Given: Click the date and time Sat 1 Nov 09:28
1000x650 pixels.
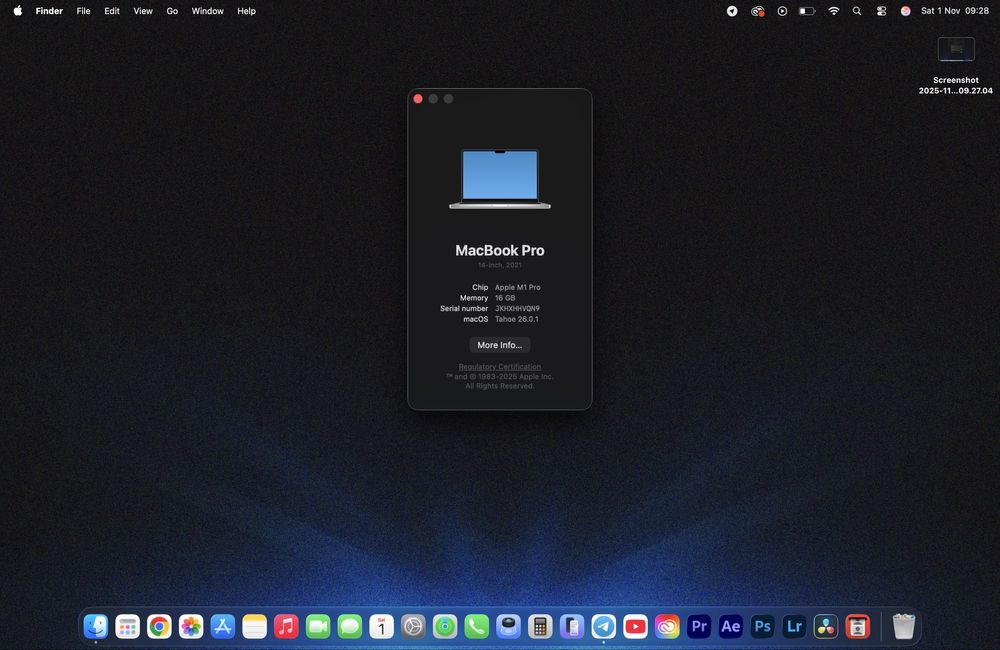Looking at the screenshot, I should [x=955, y=11].
